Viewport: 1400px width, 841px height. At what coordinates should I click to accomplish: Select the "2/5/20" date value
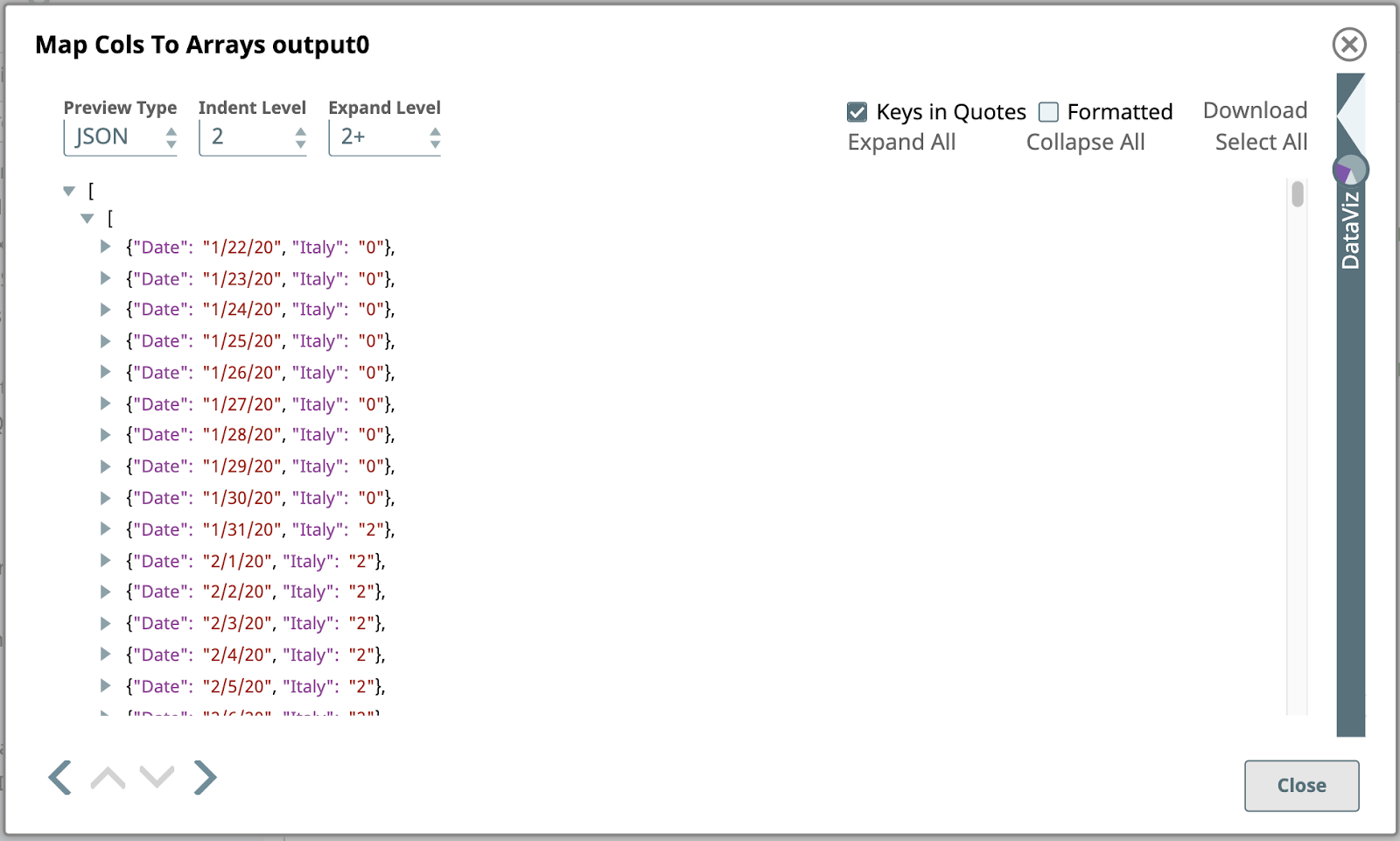pyautogui.click(x=237, y=686)
